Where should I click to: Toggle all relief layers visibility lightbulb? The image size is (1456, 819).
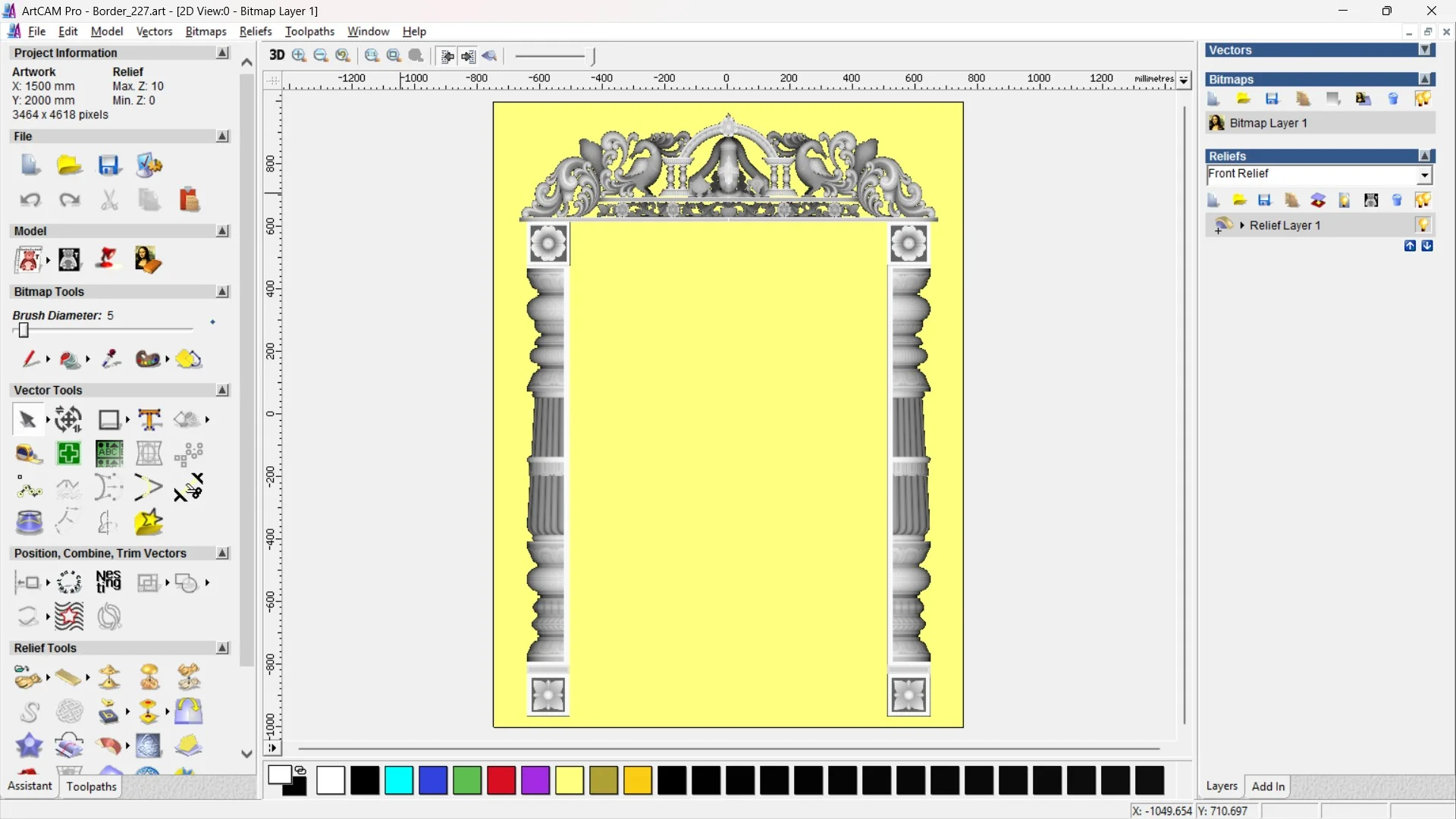pos(1423,200)
